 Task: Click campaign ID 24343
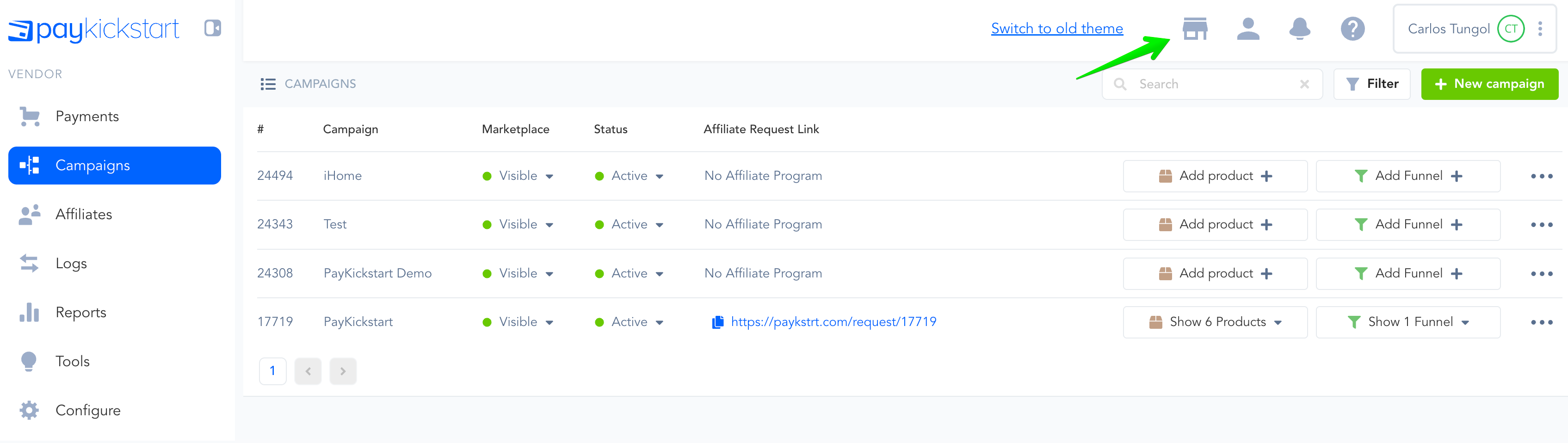pos(275,225)
